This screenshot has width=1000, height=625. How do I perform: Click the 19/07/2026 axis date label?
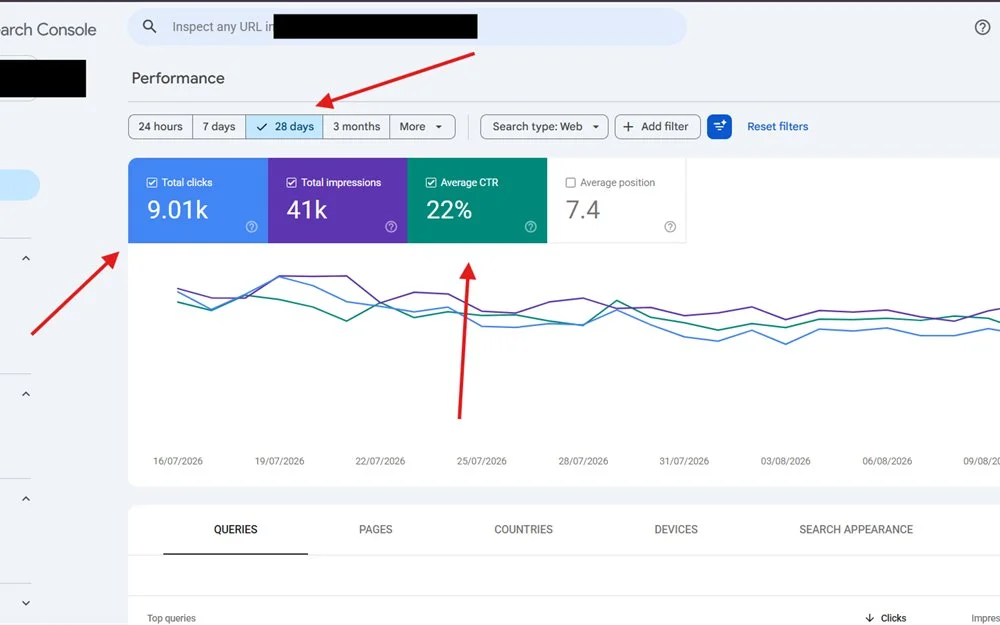tap(279, 461)
